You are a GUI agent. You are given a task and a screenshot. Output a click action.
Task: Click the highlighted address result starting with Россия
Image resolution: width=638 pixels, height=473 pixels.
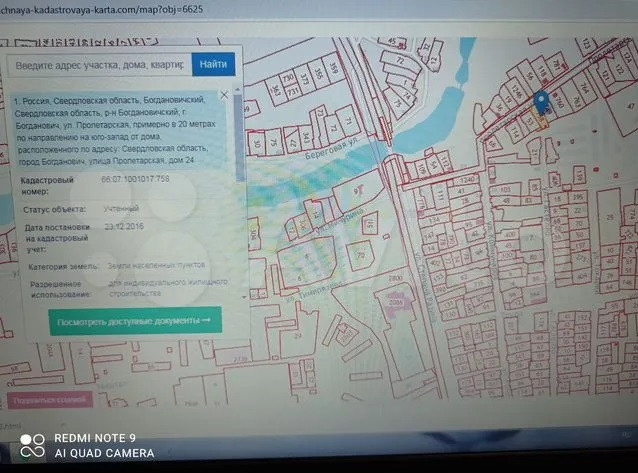pos(119,130)
